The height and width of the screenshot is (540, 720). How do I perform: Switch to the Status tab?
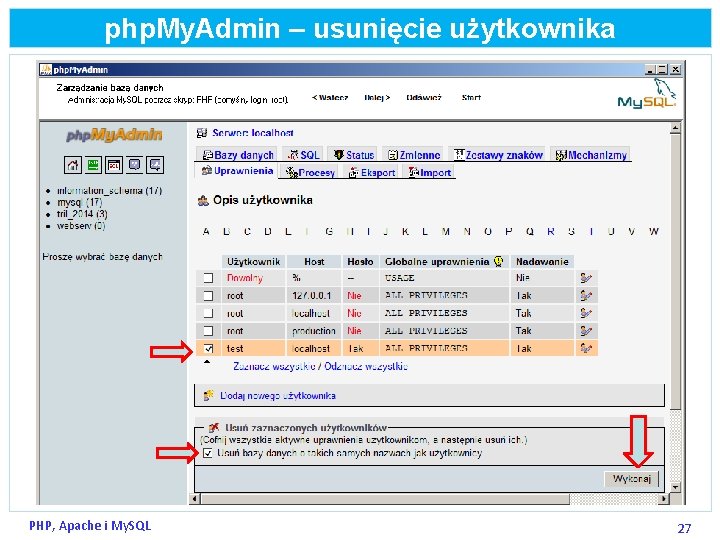click(x=354, y=155)
